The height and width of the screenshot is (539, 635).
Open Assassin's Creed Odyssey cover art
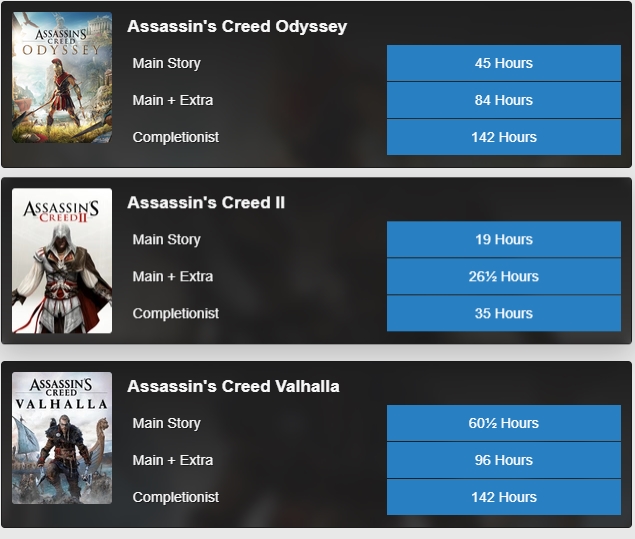pos(62,77)
